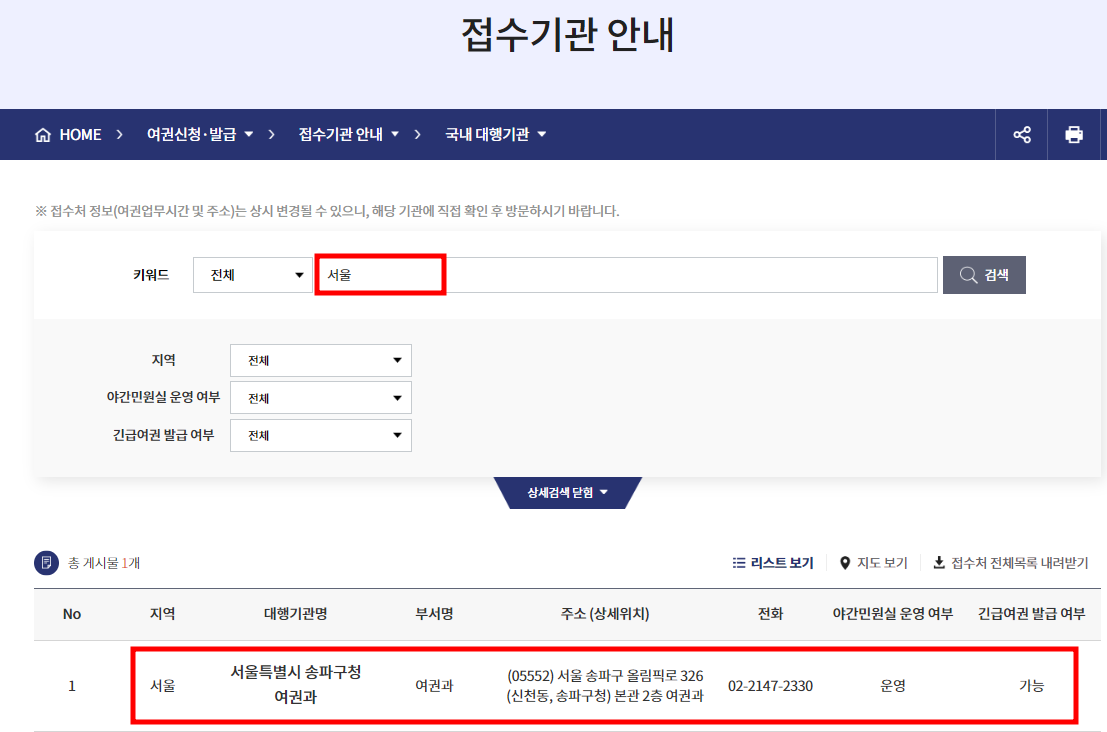Click the document icon next to 총 게시물
The width and height of the screenshot is (1107, 732).
pos(45,562)
